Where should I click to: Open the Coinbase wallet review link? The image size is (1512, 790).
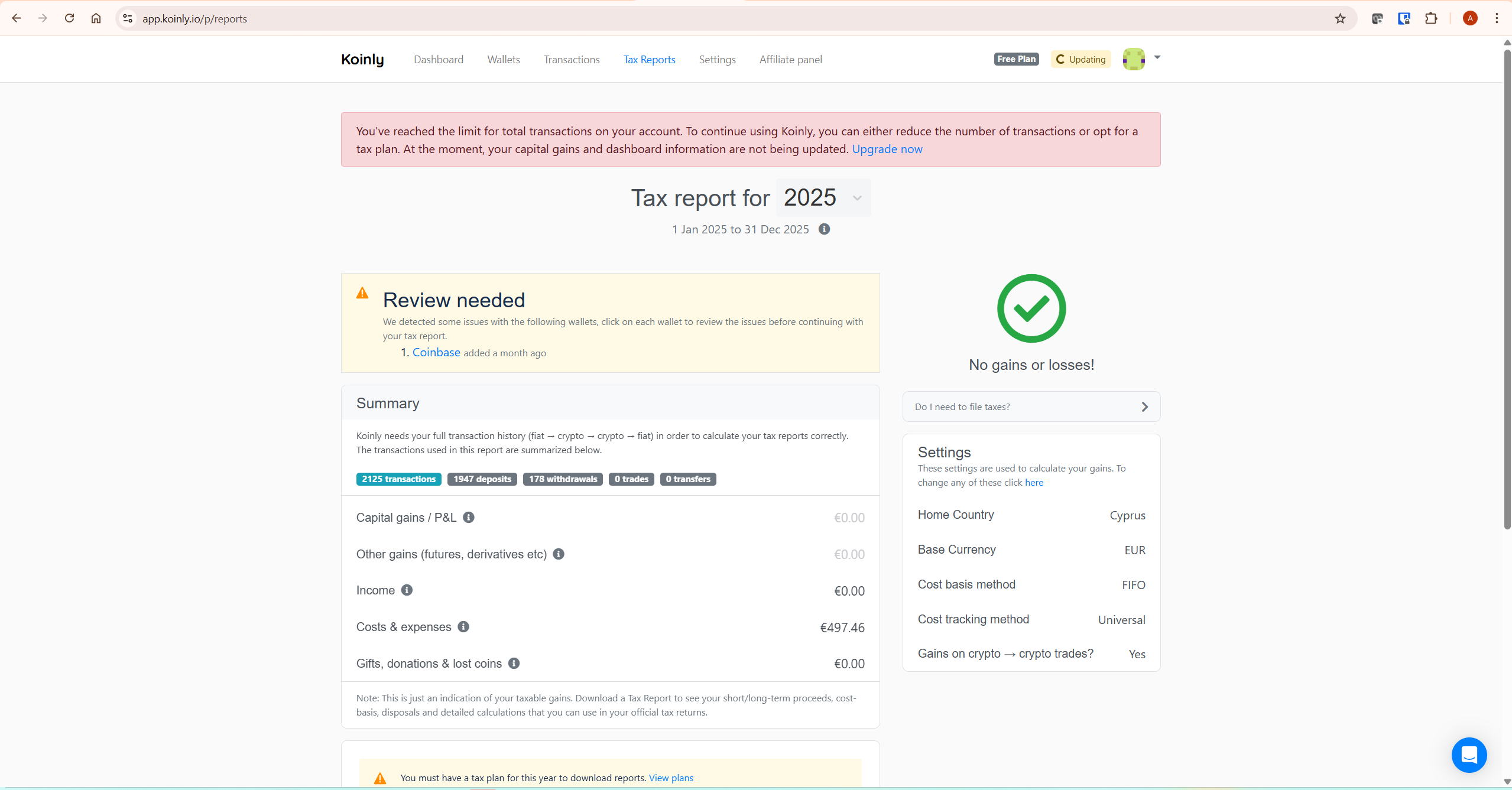tap(436, 353)
